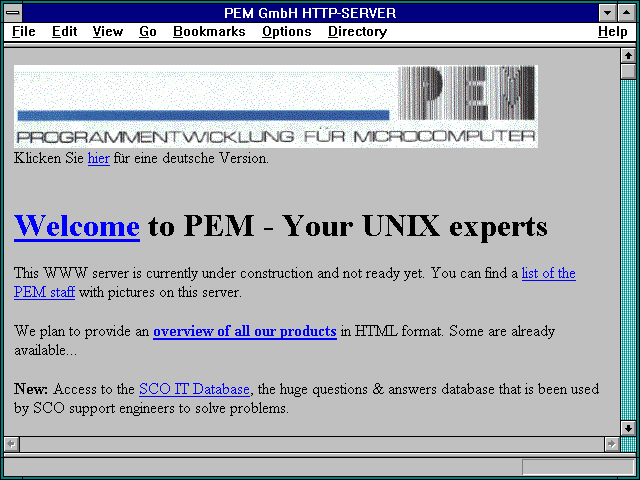Open the 'list of the PEM staff' link
640x480 pixels.
(549, 273)
